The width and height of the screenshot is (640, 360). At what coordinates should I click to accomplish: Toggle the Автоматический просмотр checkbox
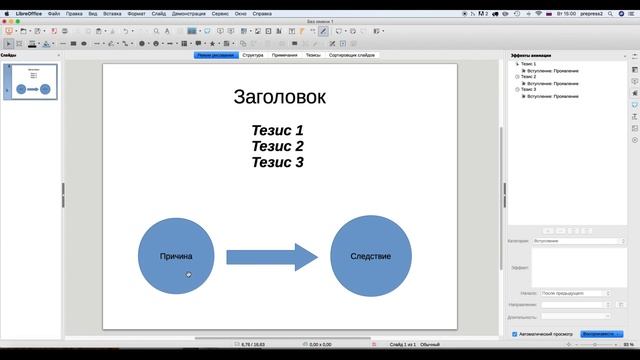[514, 334]
